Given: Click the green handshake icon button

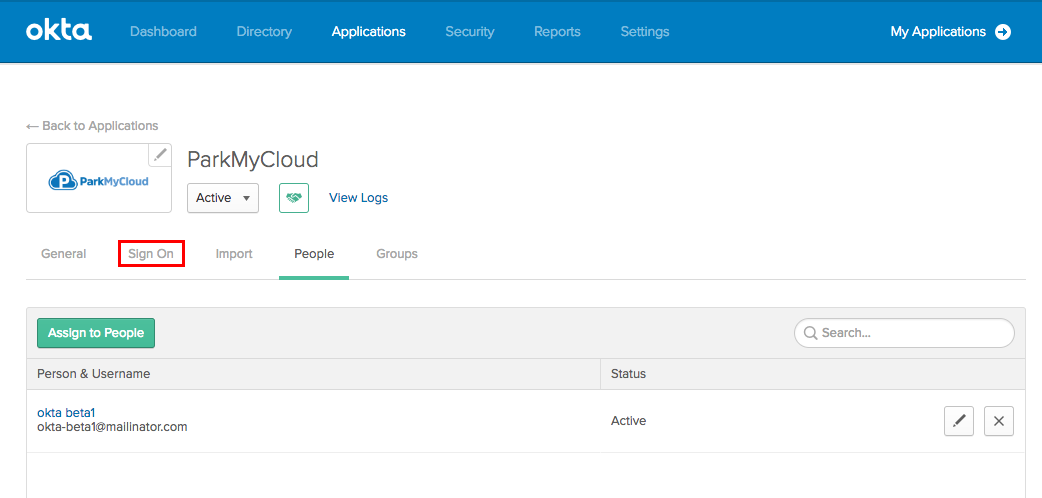Looking at the screenshot, I should (x=294, y=198).
